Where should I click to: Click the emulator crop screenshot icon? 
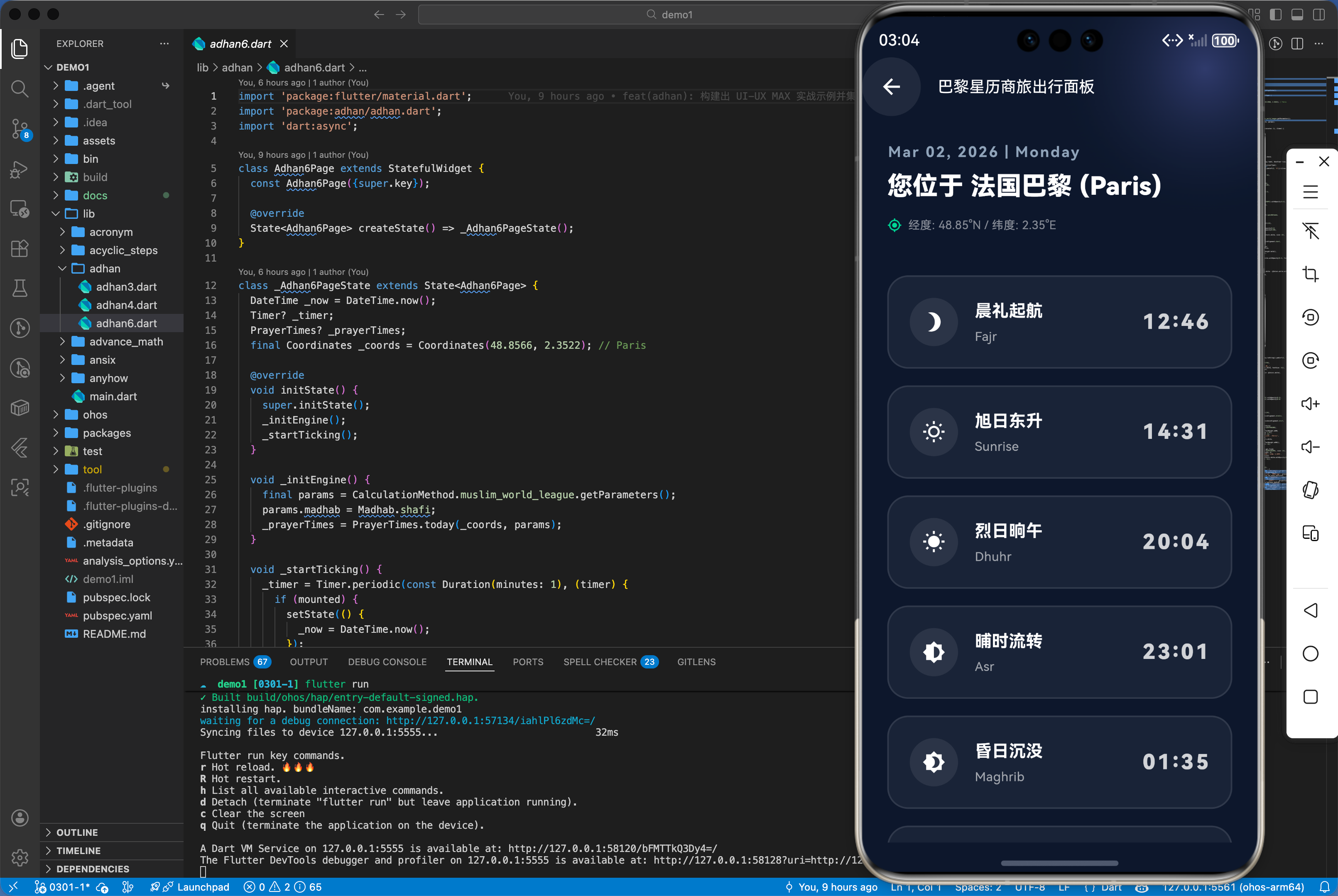point(1310,274)
